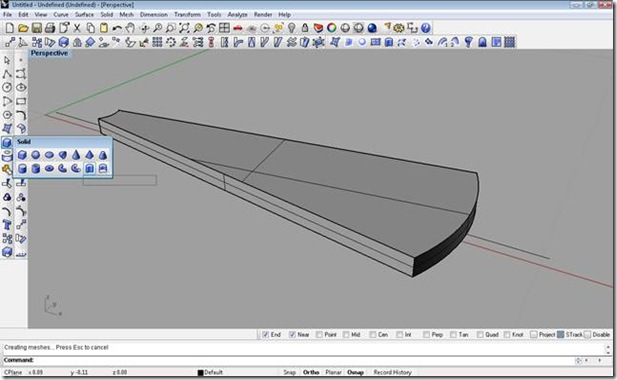Create a Box from the Solid flyout
The image size is (617, 380).
pyautogui.click(x=22, y=155)
